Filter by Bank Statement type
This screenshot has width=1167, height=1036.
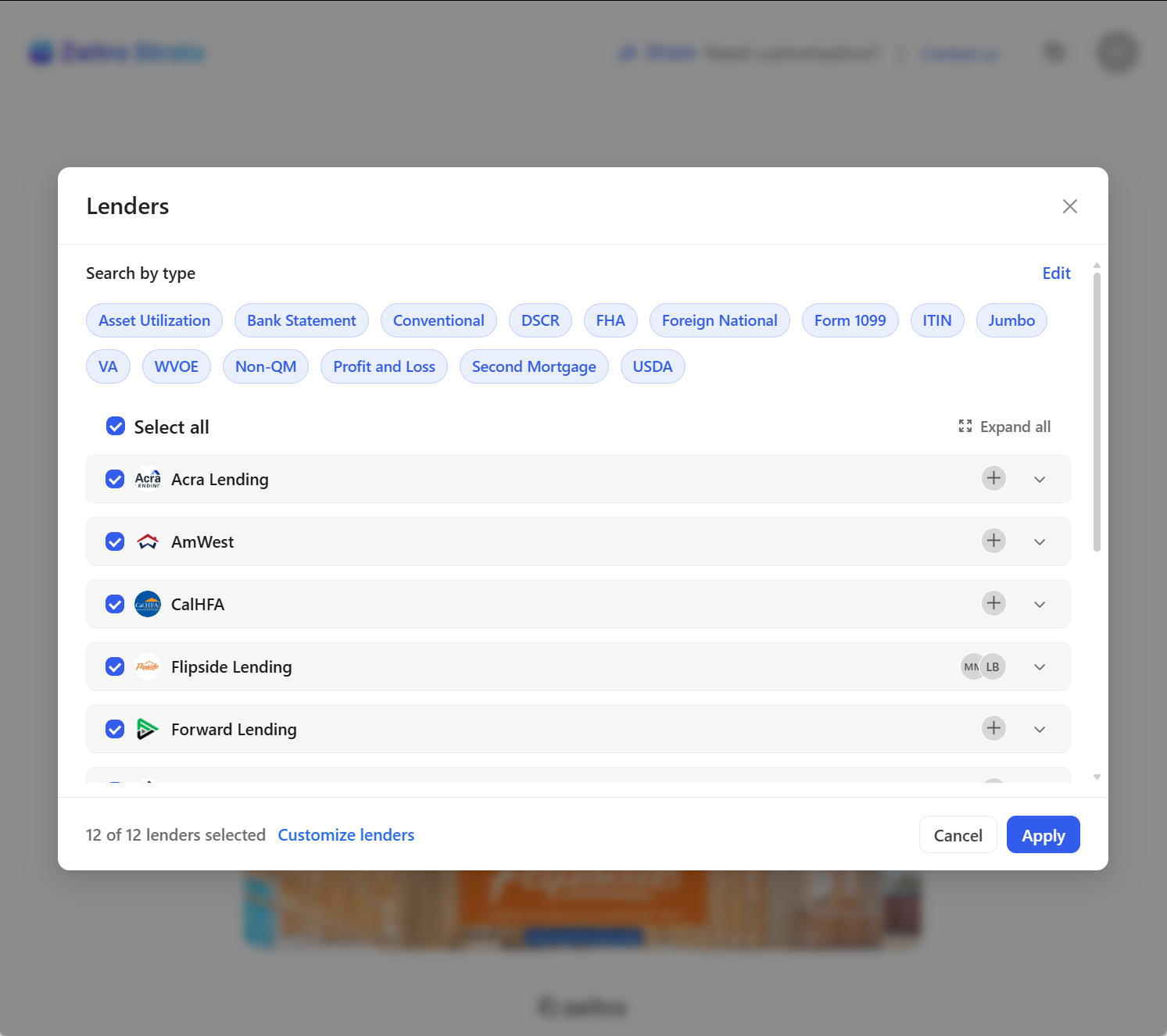pyautogui.click(x=301, y=320)
